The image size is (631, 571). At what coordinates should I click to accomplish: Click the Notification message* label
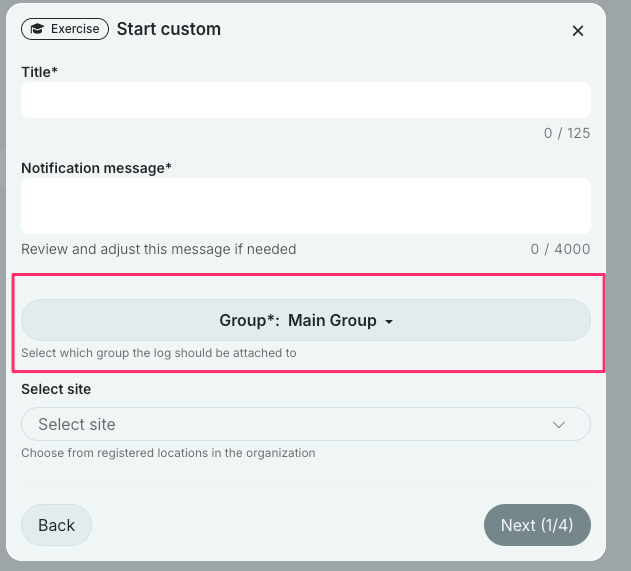(x=96, y=168)
